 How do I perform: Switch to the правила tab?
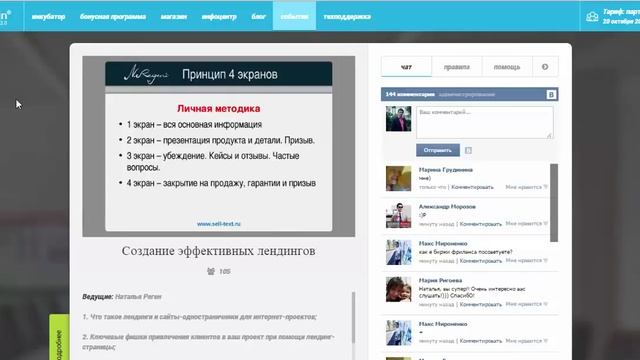click(457, 67)
